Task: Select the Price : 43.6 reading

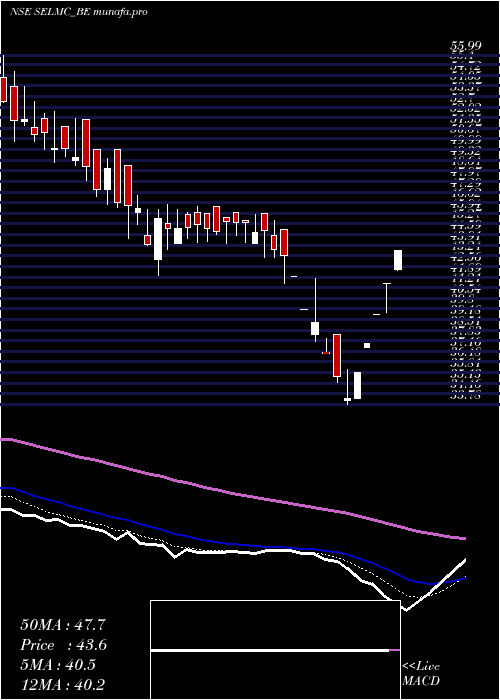Action: (x=63, y=645)
